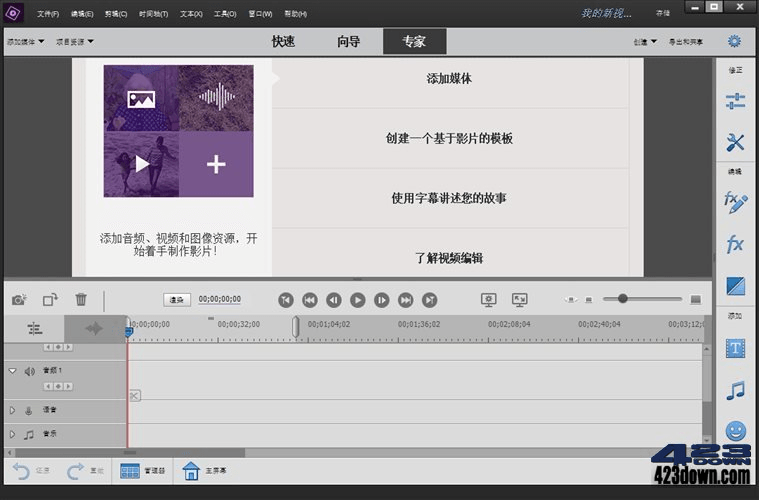Click the rotate clip icon
Image resolution: width=759 pixels, height=500 pixels.
click(x=50, y=300)
